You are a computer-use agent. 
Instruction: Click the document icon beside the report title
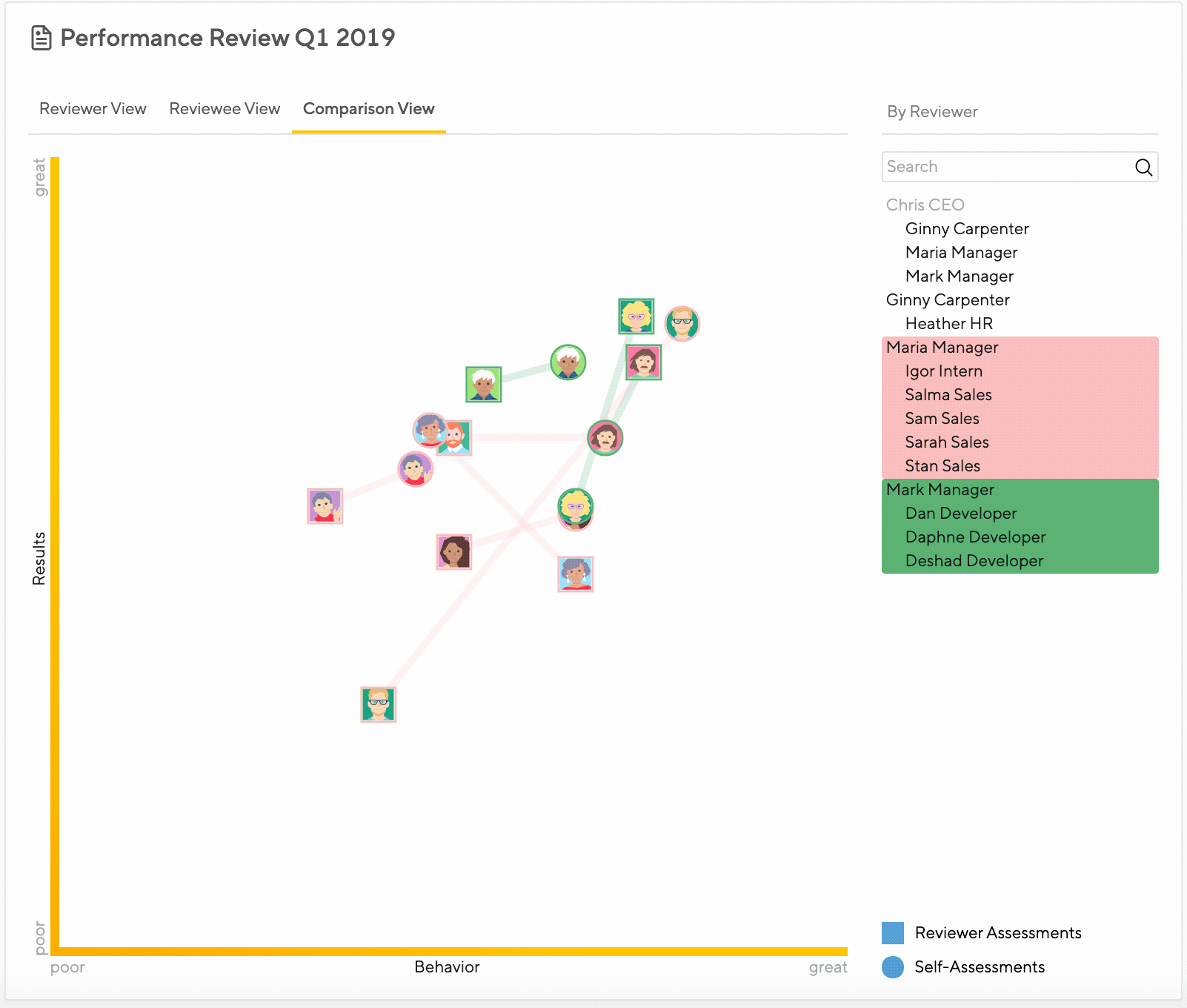41,37
